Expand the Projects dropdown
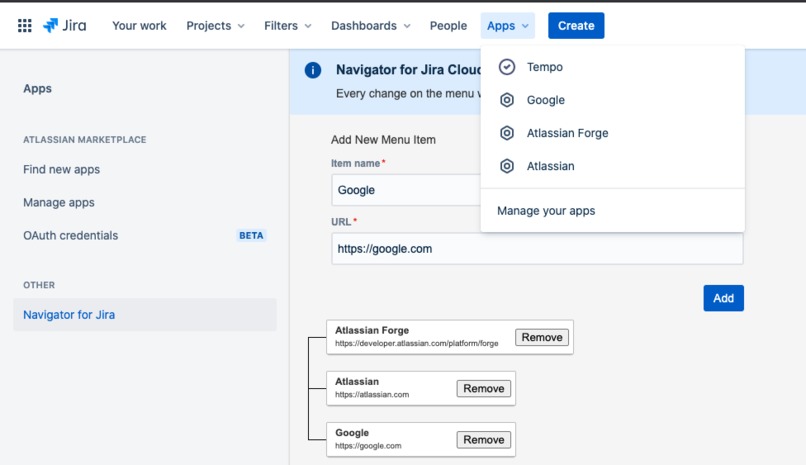The image size is (806, 465). coord(215,26)
